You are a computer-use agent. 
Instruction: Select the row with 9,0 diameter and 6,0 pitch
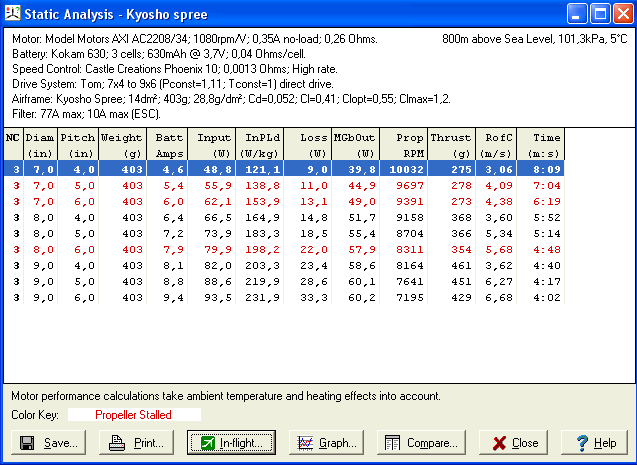(x=300, y=297)
